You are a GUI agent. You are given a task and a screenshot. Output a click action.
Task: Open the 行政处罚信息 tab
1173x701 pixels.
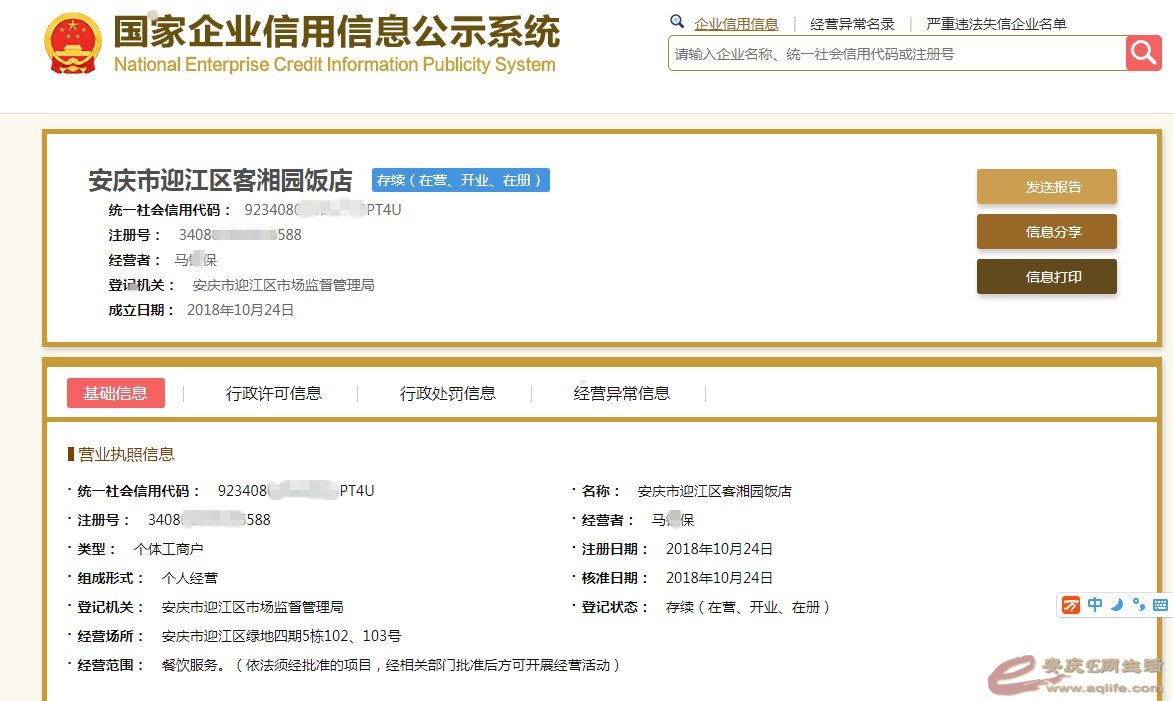(448, 393)
